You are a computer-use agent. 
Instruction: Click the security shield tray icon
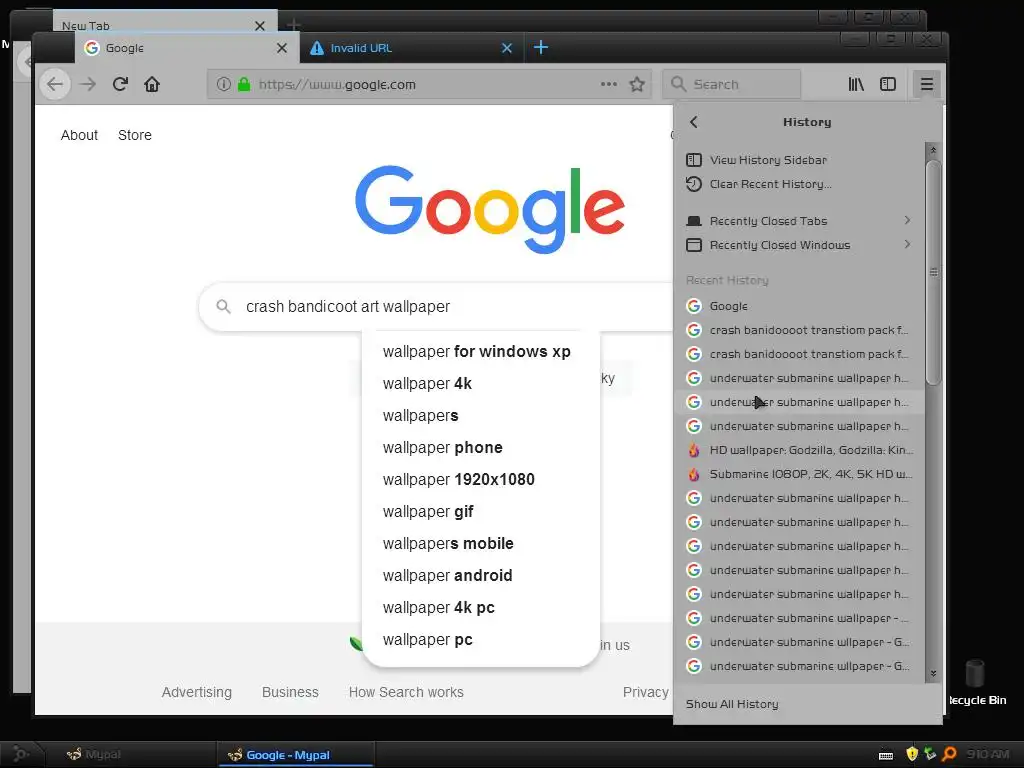(912, 754)
